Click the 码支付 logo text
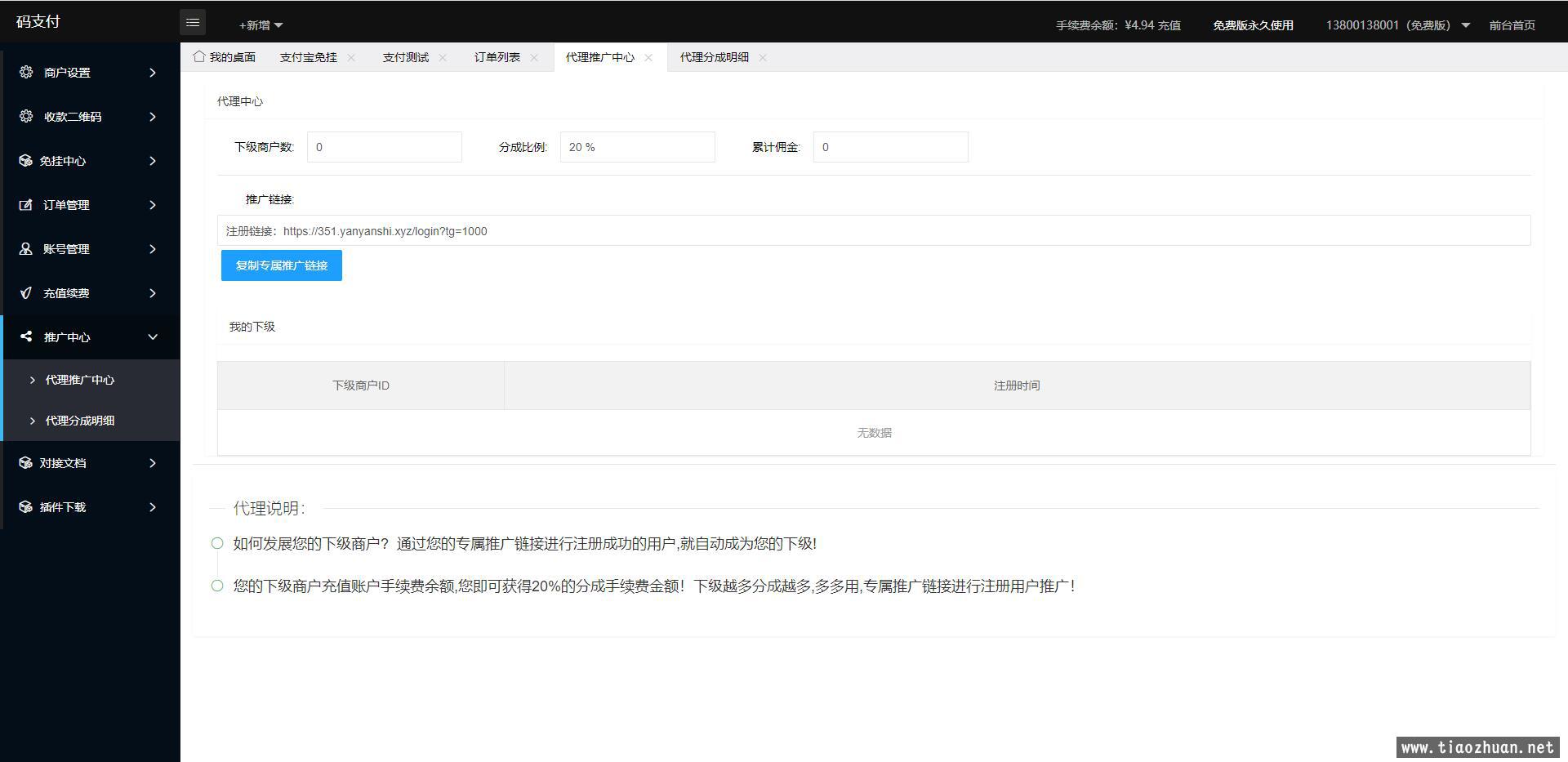This screenshot has width=1568, height=762. coord(38,21)
